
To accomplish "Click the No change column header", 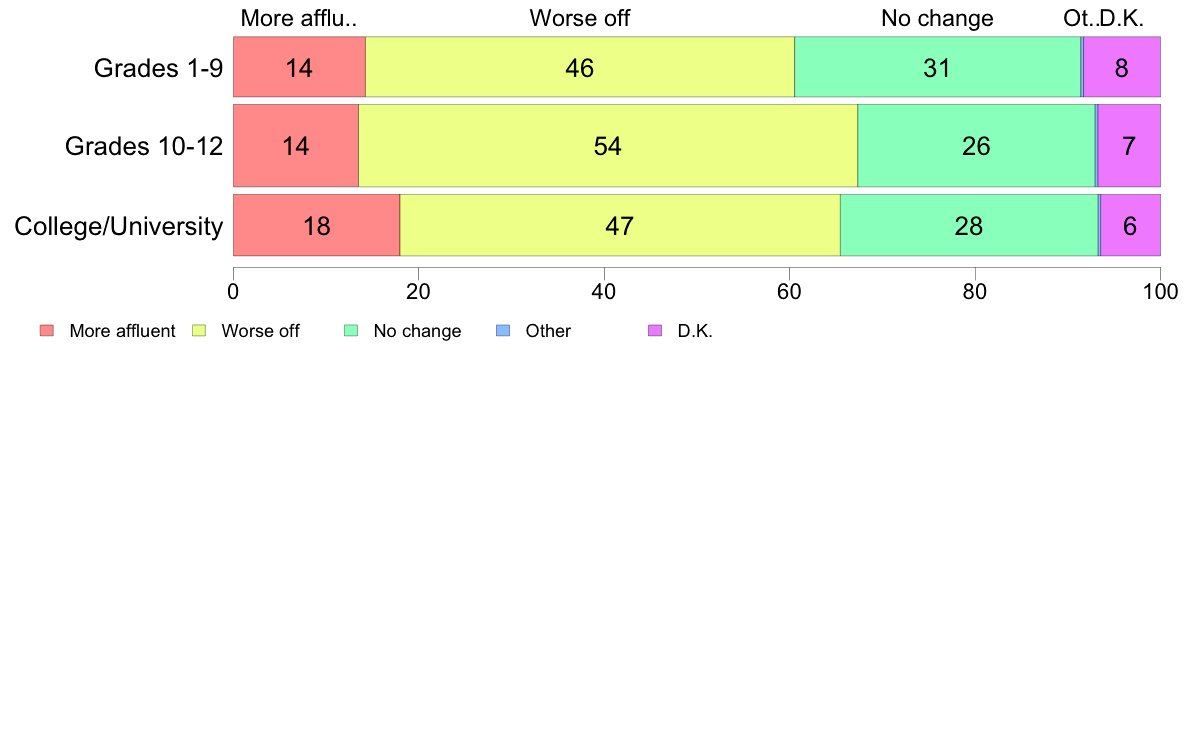I will click(937, 18).
